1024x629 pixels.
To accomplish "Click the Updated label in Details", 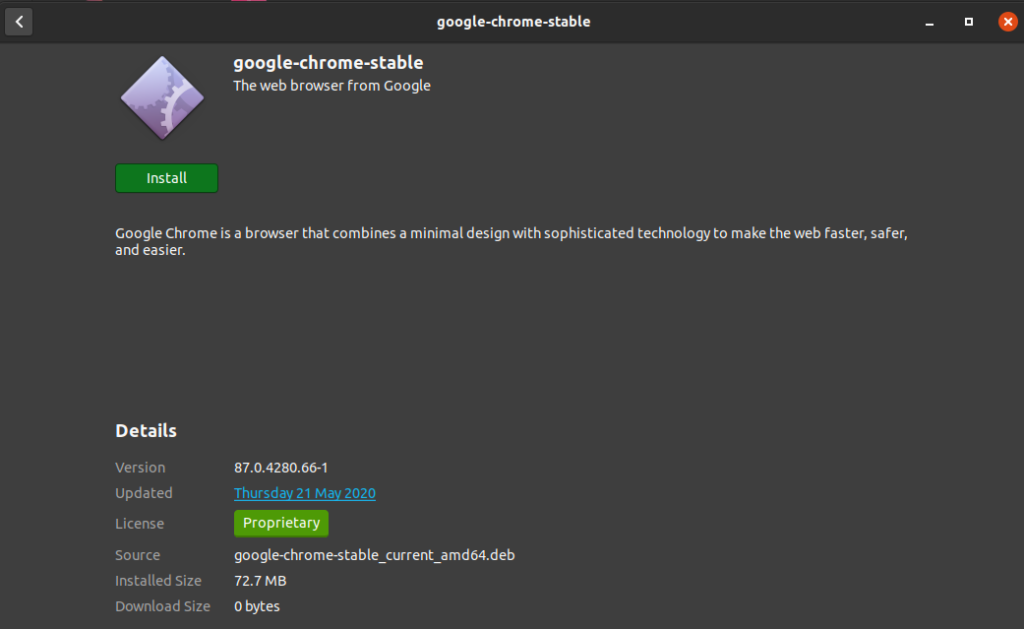I will 144,493.
